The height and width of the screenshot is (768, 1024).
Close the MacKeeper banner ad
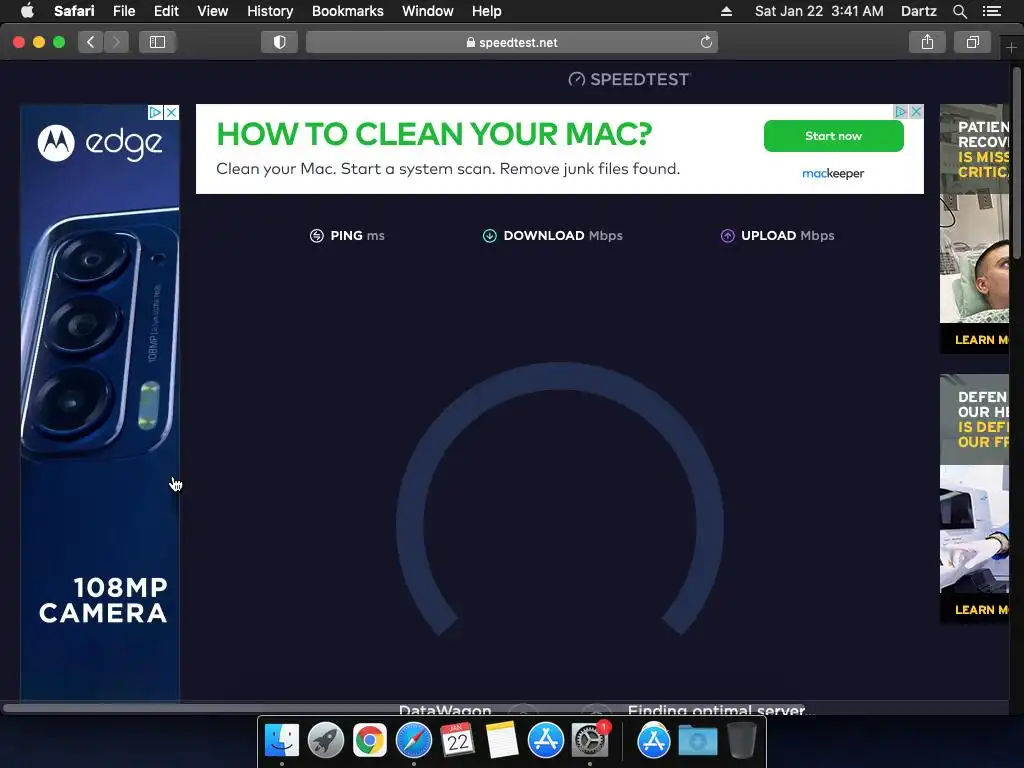(x=916, y=112)
